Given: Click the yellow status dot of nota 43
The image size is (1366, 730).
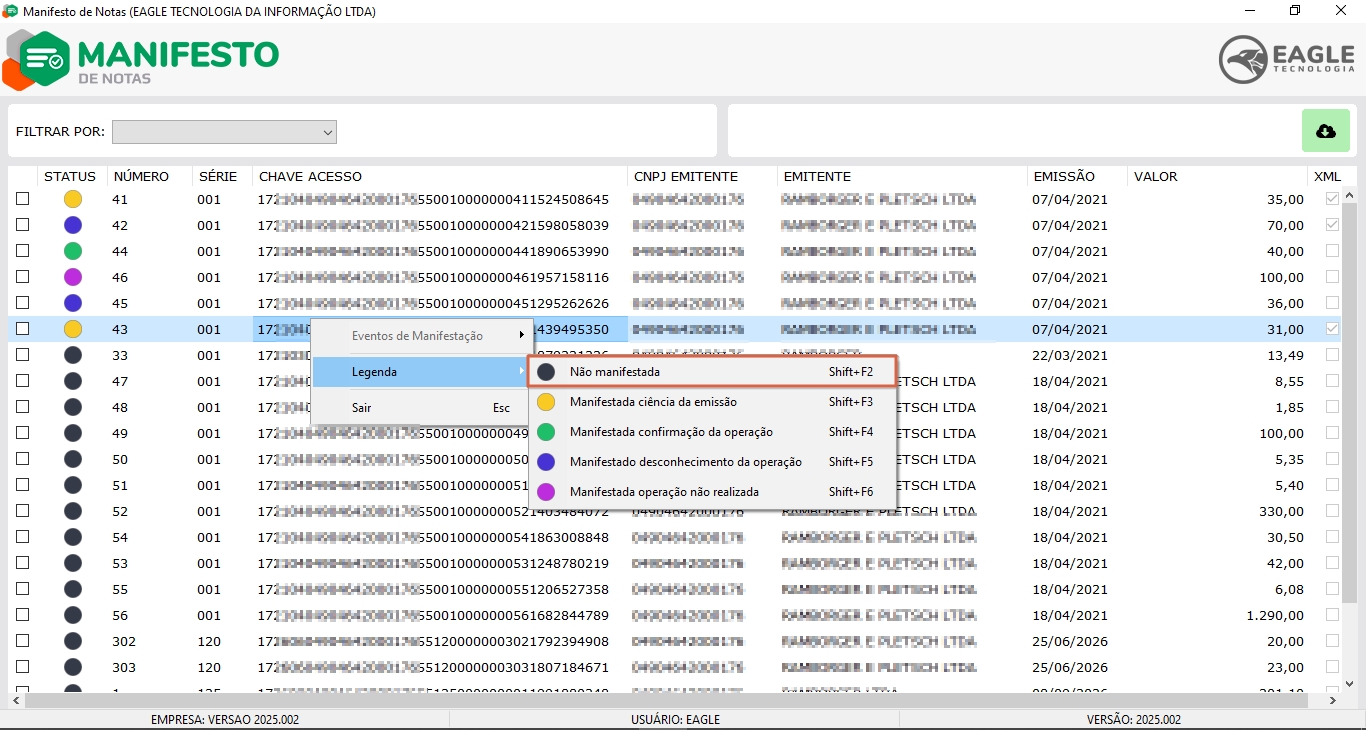Looking at the screenshot, I should pyautogui.click(x=73, y=329).
